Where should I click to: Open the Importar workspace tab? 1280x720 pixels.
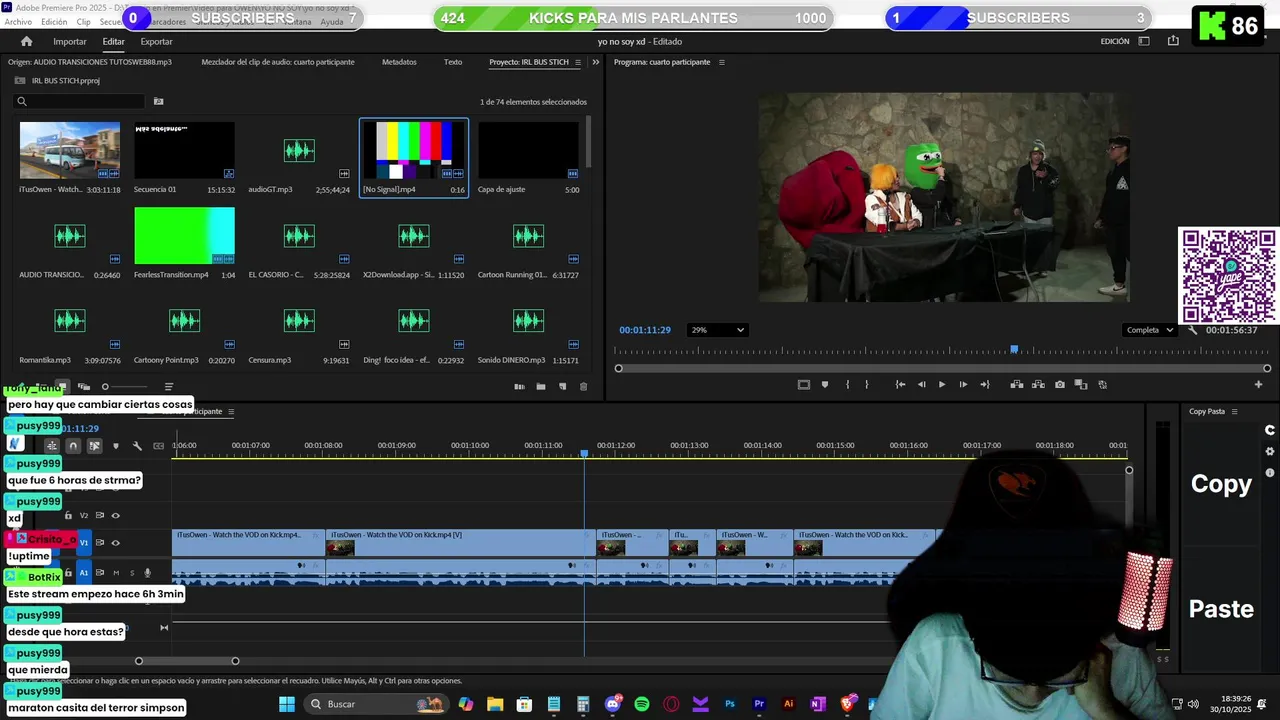(x=70, y=41)
